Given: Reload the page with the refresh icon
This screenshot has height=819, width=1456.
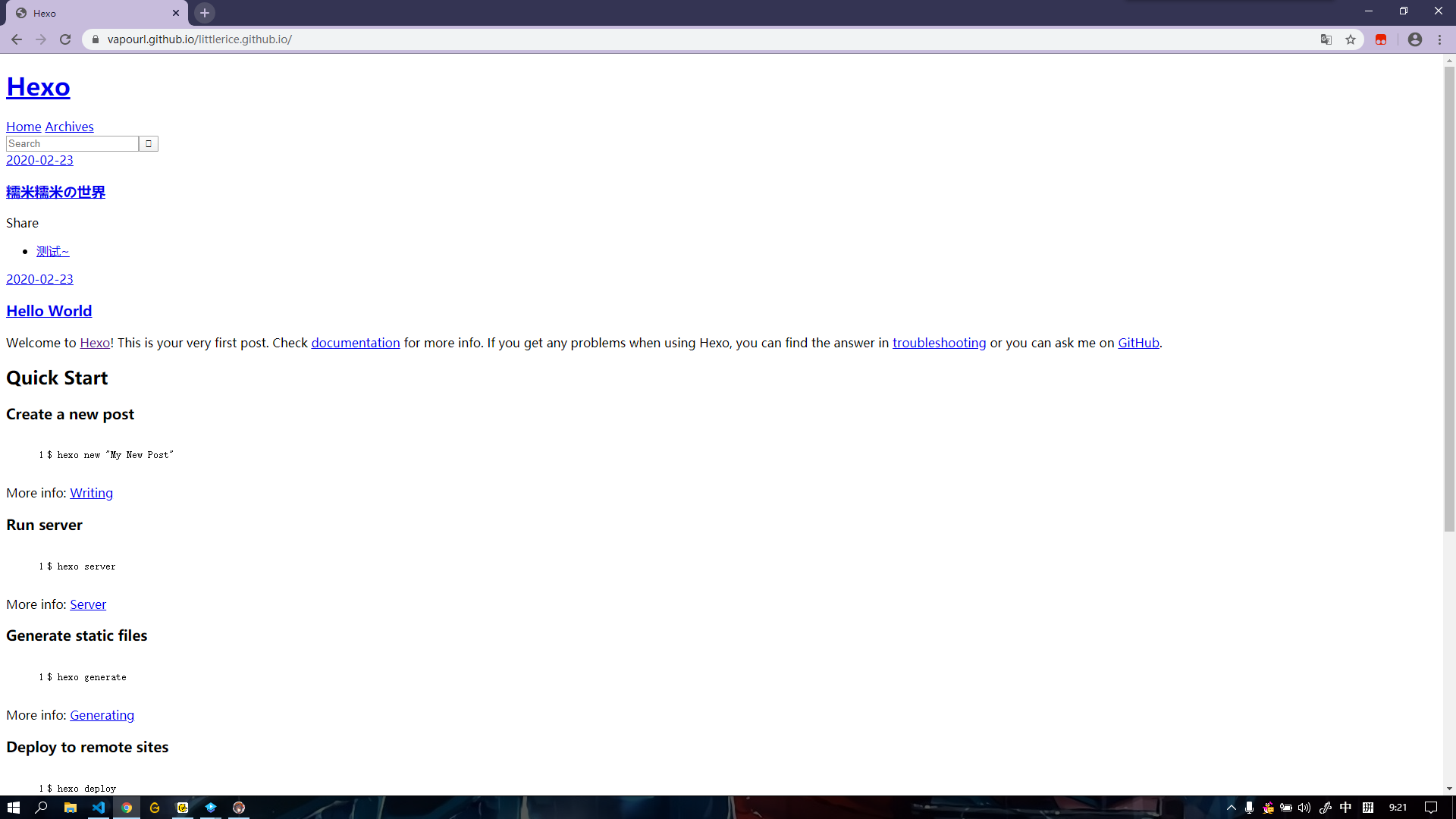Looking at the screenshot, I should click(x=65, y=39).
